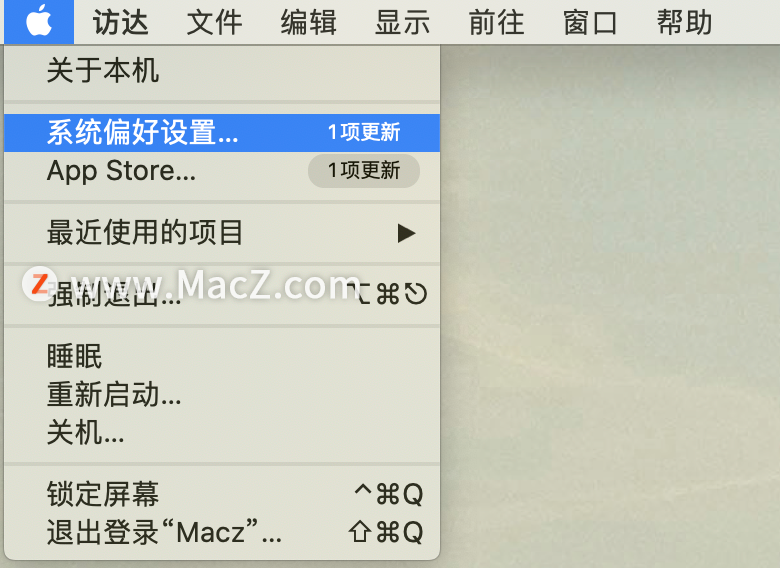Image resolution: width=780 pixels, height=568 pixels.
Task: Click the ⌃⌘Q shortcut beside 锁定屏幕
Action: pos(389,494)
